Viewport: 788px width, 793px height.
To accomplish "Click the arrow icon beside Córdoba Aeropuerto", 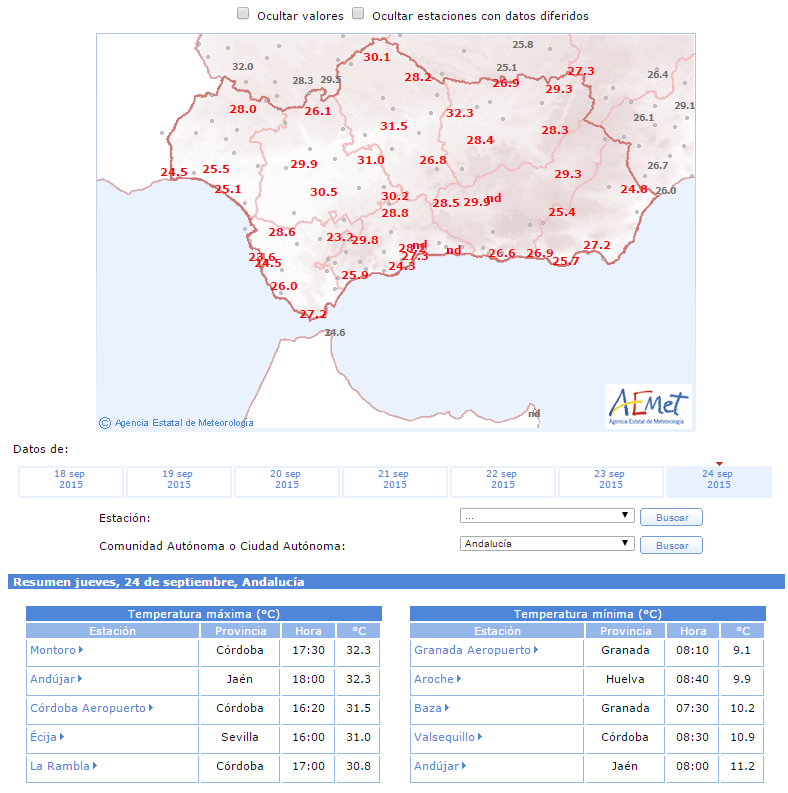I will point(151,708).
